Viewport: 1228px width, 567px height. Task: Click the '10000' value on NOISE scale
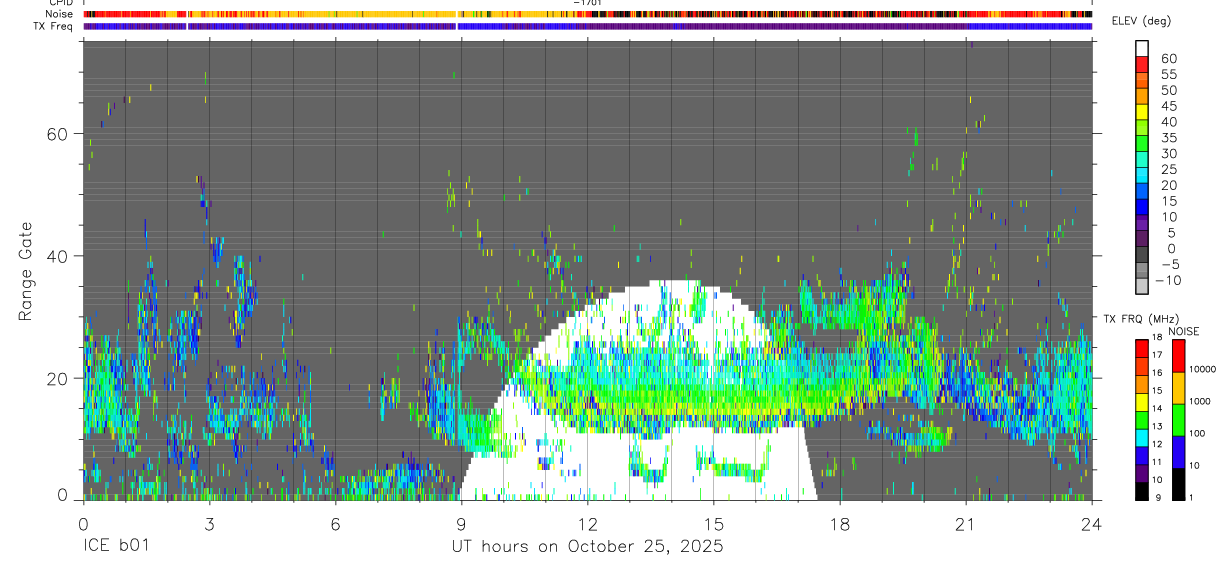(x=1202, y=369)
